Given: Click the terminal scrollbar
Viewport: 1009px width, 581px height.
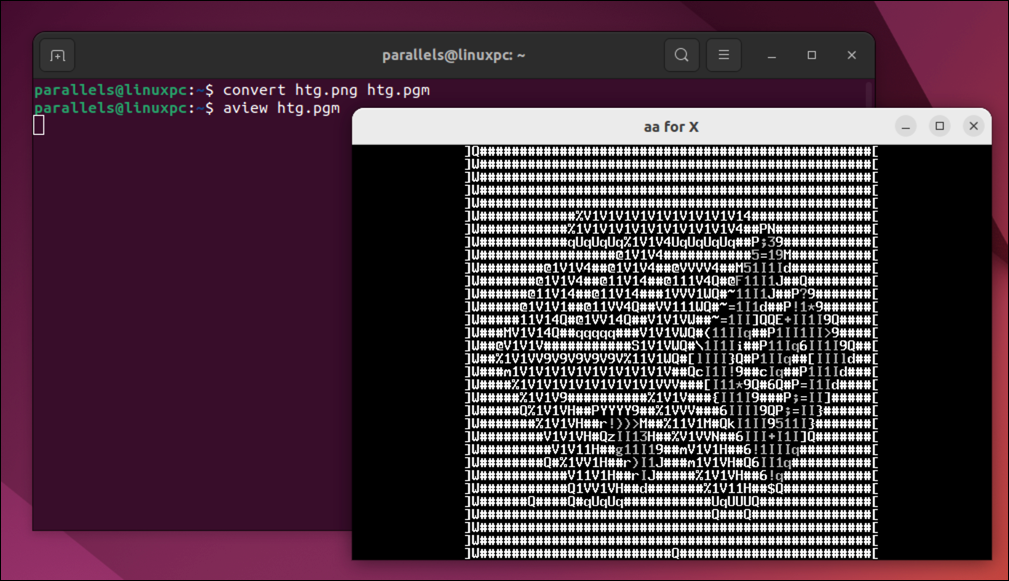Looking at the screenshot, I should point(869,95).
